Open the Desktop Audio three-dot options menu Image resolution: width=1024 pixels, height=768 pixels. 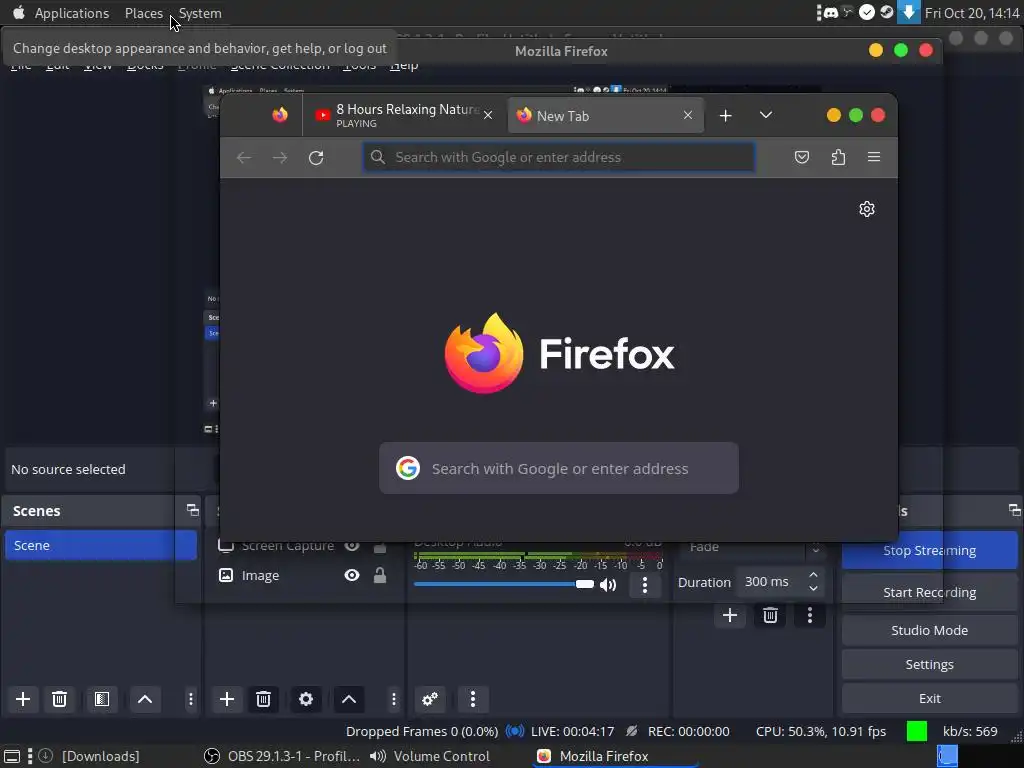click(645, 585)
